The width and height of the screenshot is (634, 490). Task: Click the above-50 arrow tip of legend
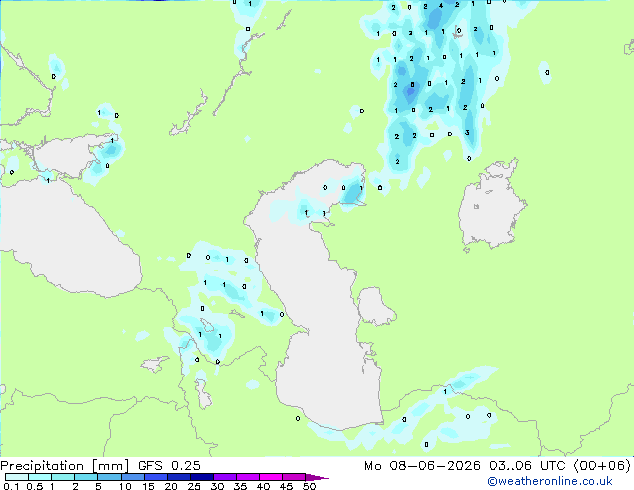pos(317,477)
